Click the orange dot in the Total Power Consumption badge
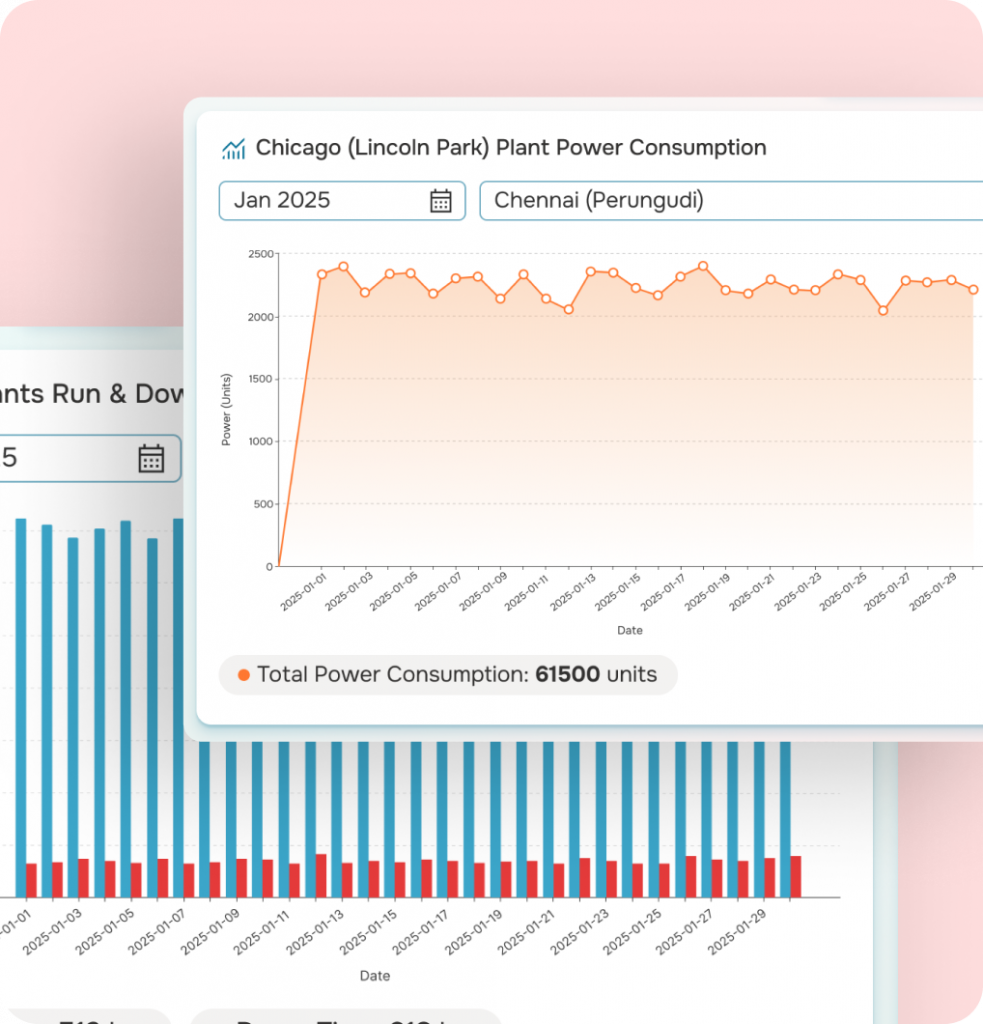The width and height of the screenshot is (983, 1024). 244,675
